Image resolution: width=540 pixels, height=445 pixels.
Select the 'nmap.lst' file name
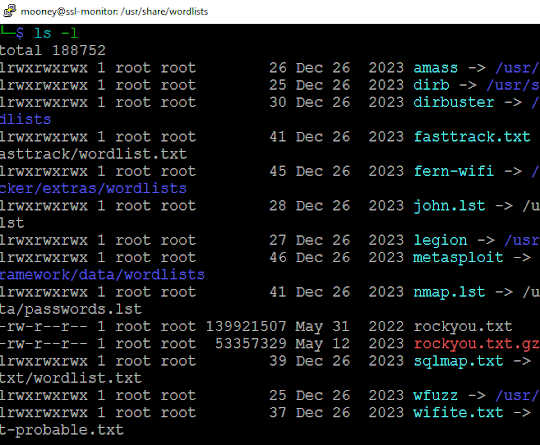[449, 292]
